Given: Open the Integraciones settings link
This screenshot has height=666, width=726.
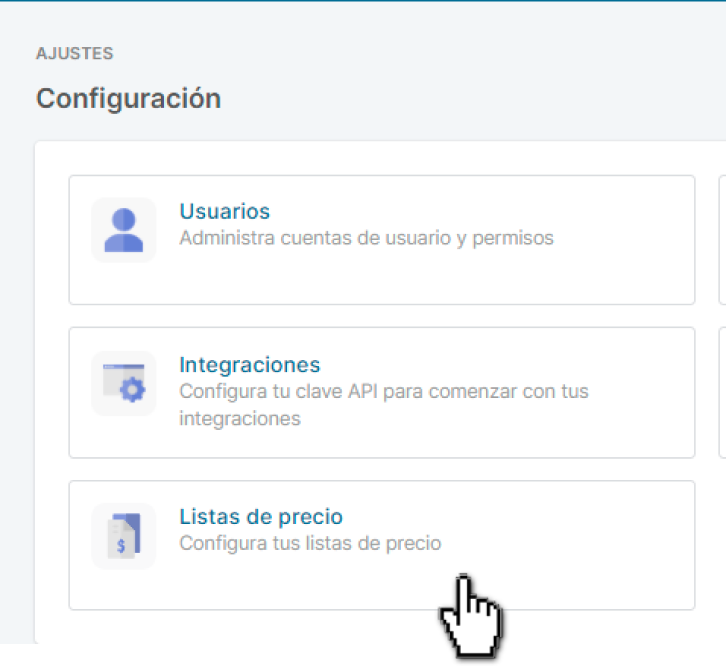Looking at the screenshot, I should point(250,365).
